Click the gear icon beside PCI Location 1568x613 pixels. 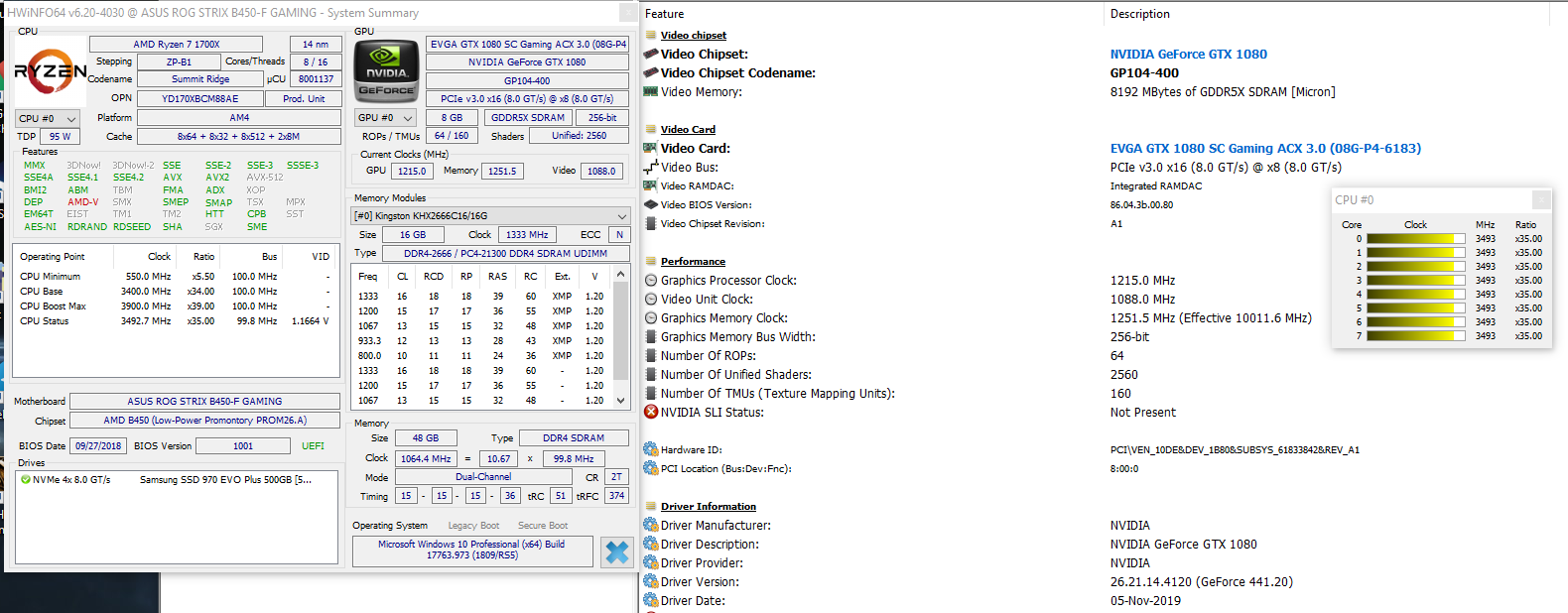click(651, 468)
